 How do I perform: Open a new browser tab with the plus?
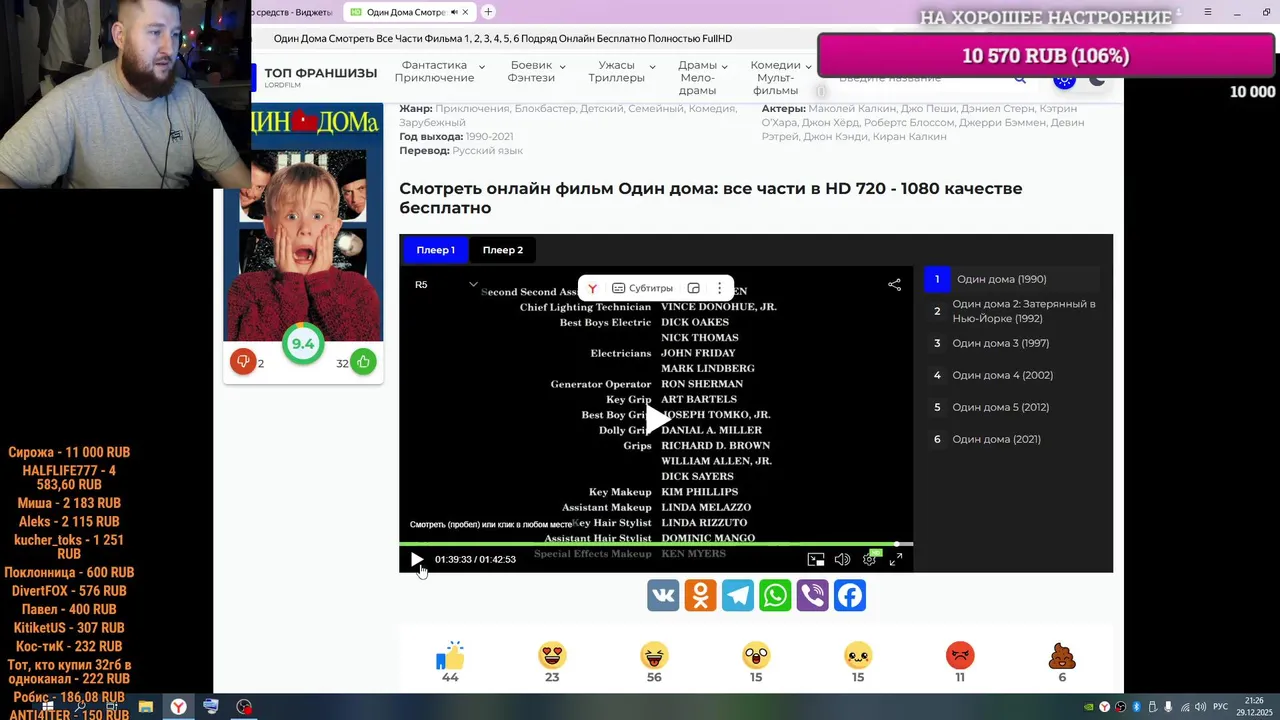click(x=488, y=12)
